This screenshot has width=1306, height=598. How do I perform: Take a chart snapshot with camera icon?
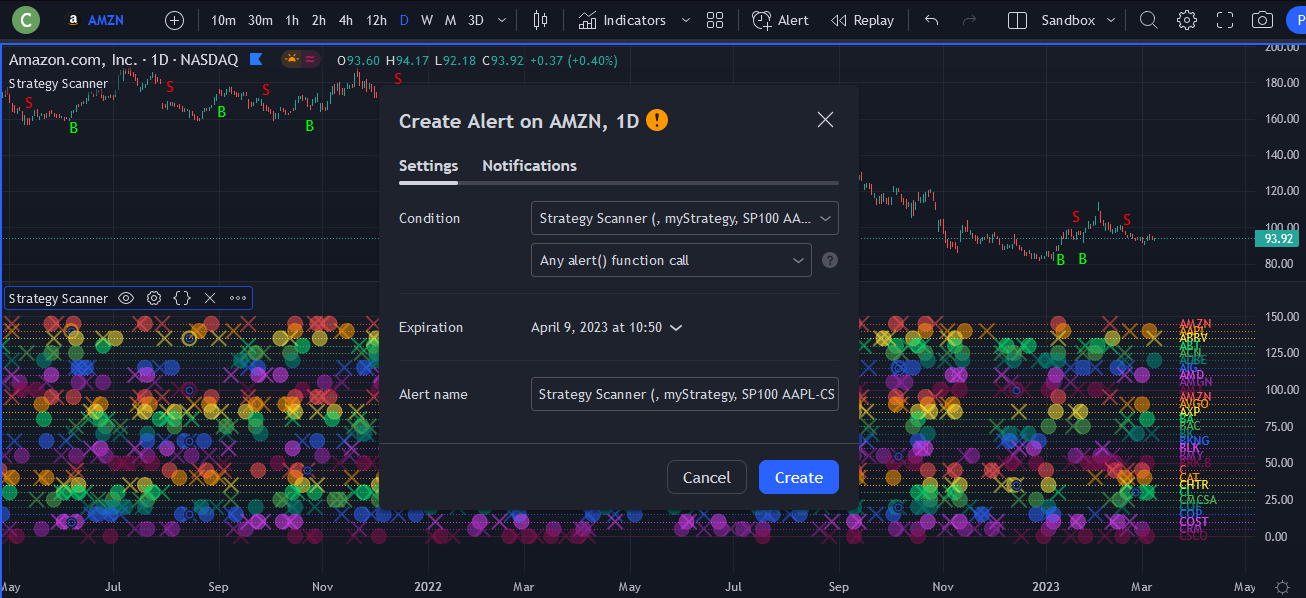(x=1263, y=20)
